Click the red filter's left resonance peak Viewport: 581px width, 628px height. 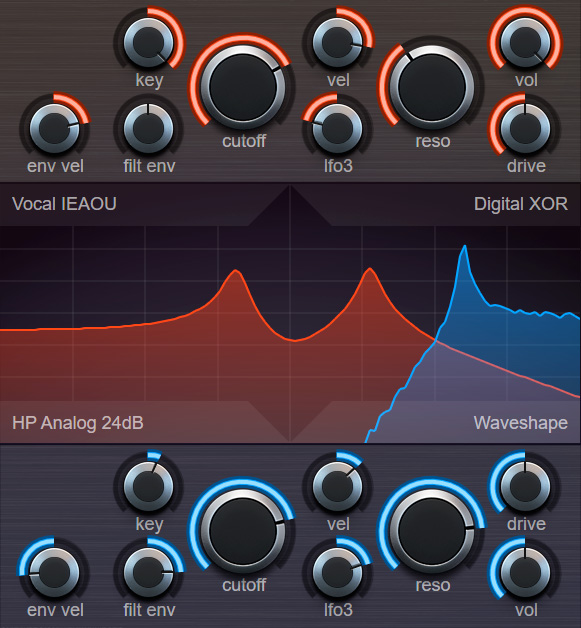[236, 271]
